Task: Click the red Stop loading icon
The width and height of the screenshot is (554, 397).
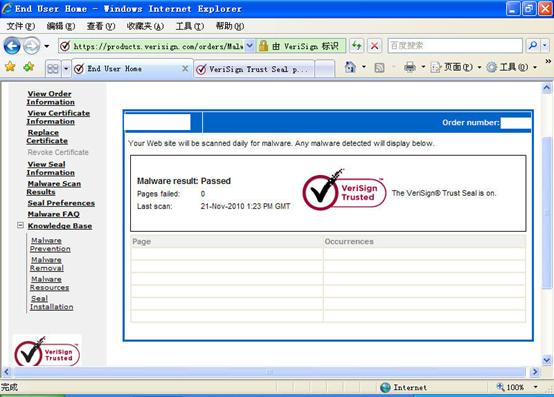Action: click(x=374, y=46)
